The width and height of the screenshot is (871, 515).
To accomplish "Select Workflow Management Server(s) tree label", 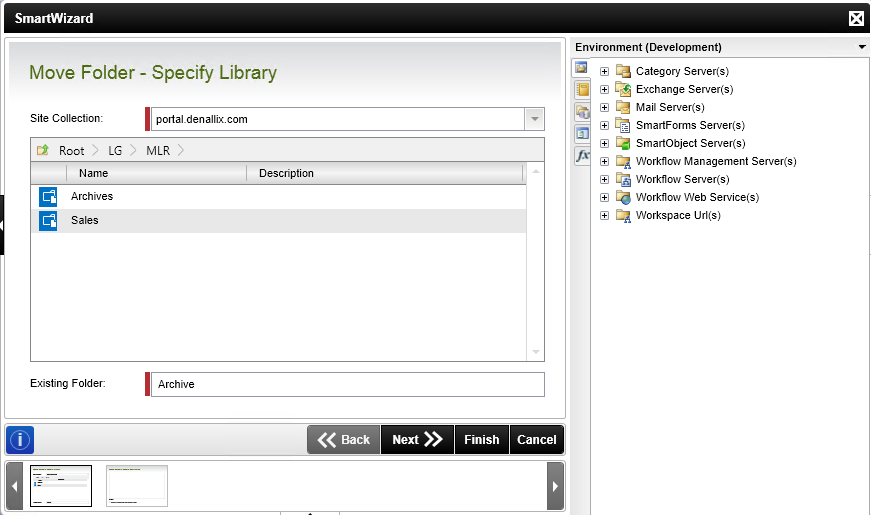I will pos(716,161).
